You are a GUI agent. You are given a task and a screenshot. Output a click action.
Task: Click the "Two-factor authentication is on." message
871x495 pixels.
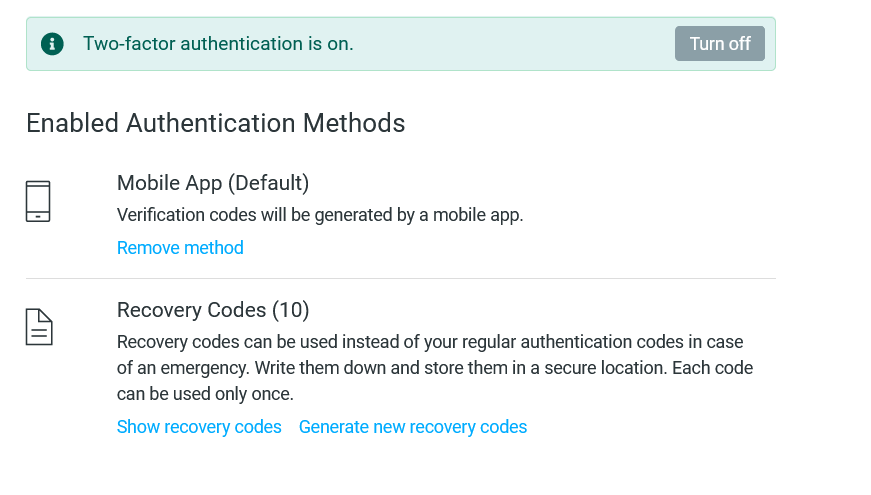coord(218,44)
